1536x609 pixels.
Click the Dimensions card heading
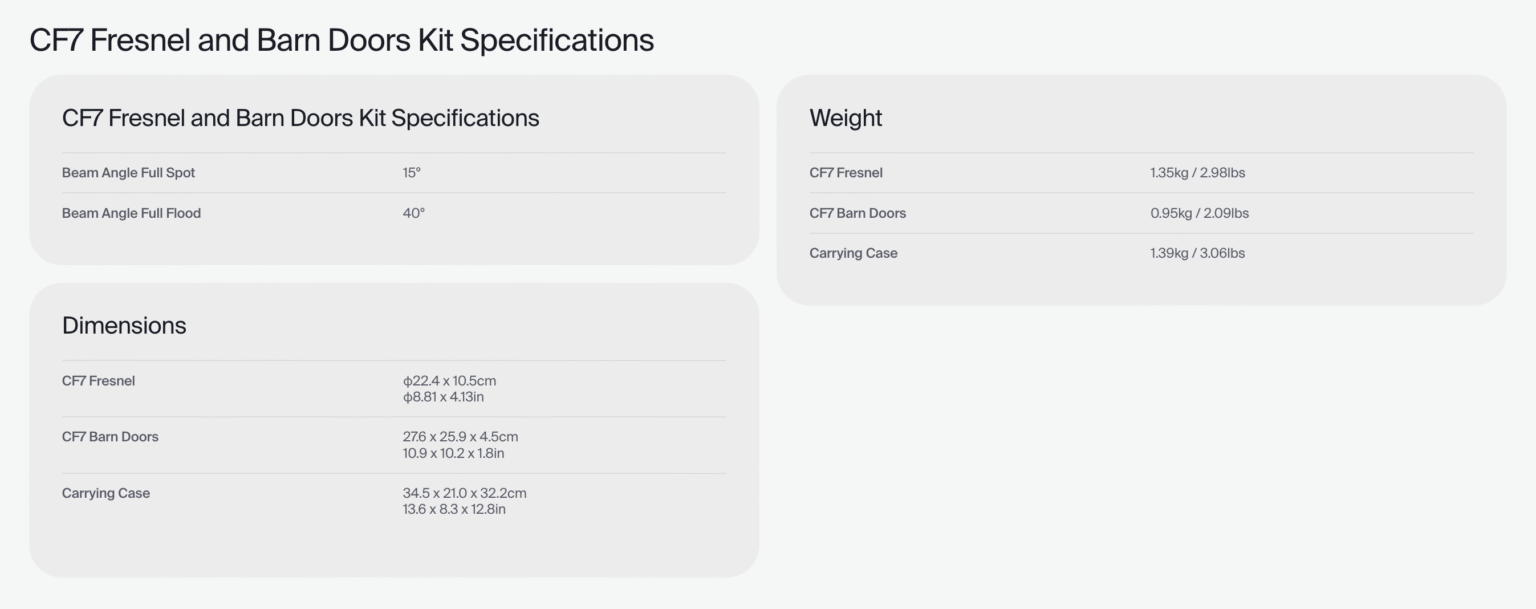[124, 326]
